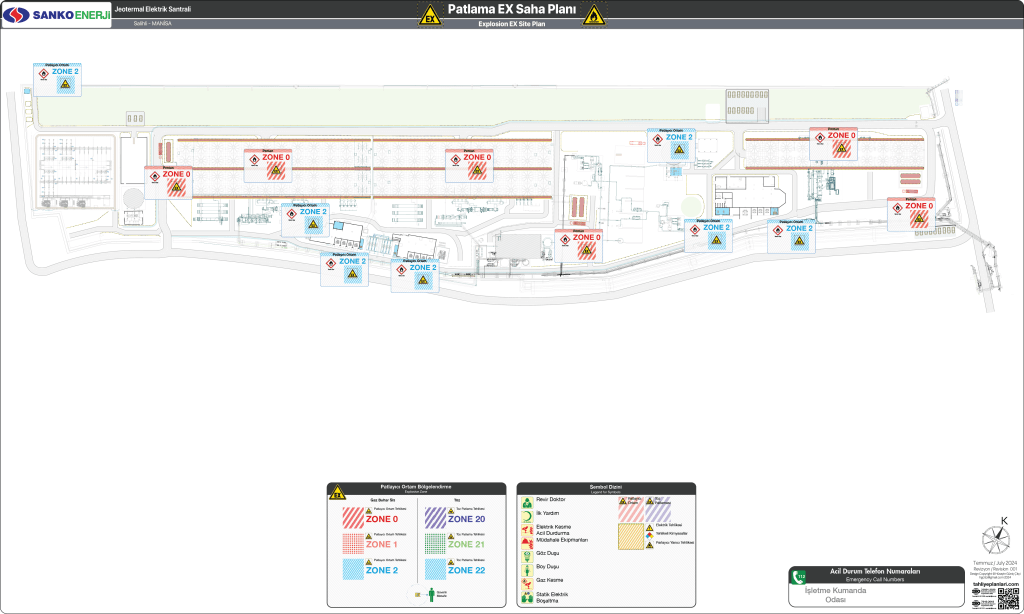
Task: Click the far-right ZONE 0 map marker
Action: pyautogui.click(x=911, y=214)
